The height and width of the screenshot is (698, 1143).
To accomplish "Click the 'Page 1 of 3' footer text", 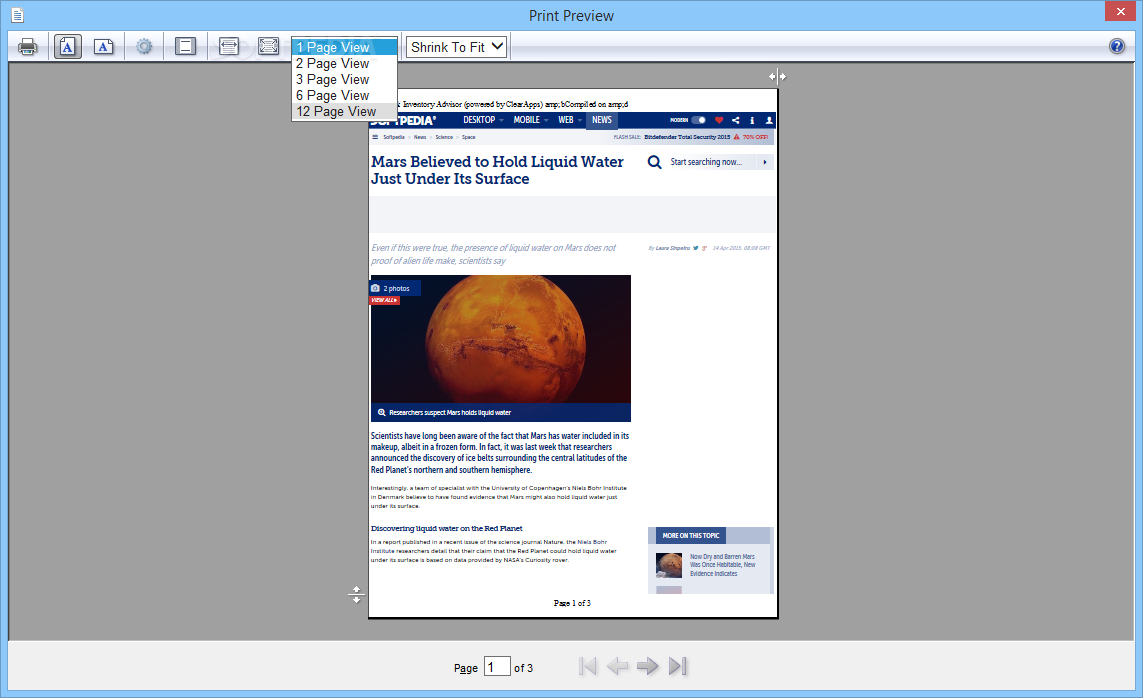I will [x=572, y=603].
